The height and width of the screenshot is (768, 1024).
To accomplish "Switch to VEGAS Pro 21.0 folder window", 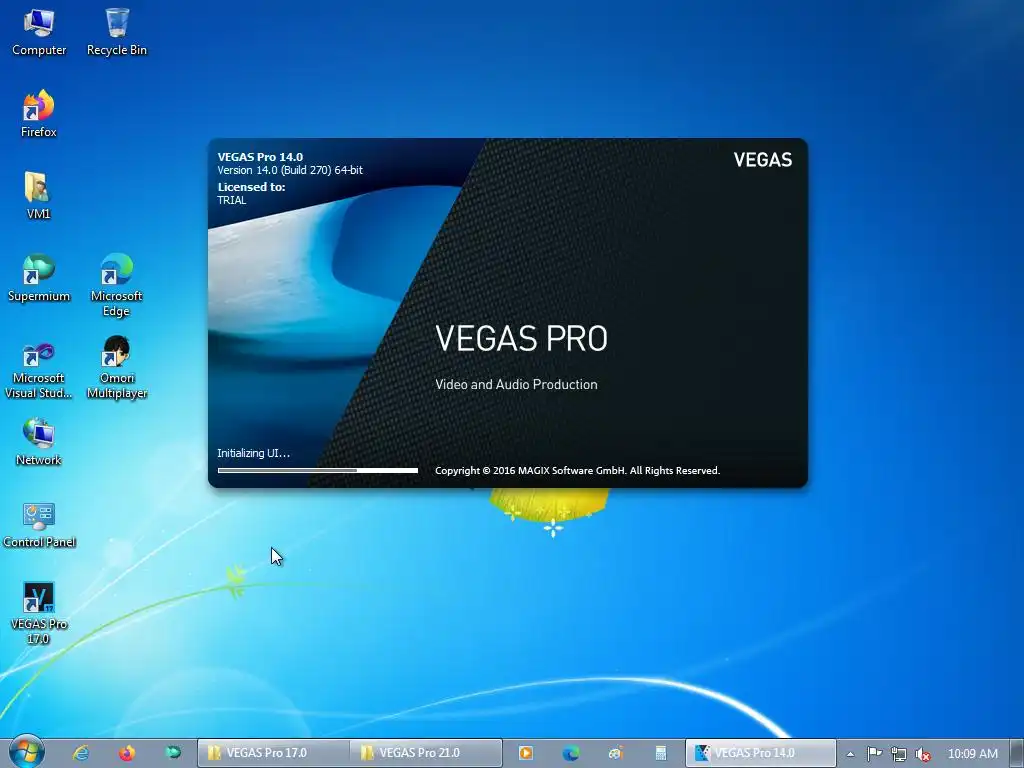I will (x=426, y=753).
